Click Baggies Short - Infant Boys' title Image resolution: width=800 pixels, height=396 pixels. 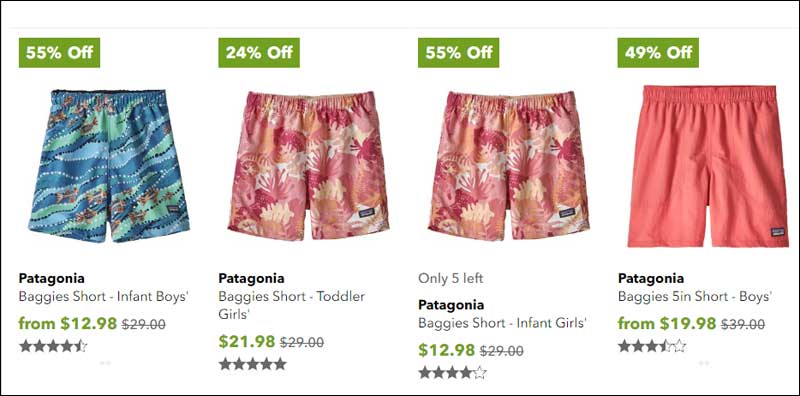coord(104,296)
